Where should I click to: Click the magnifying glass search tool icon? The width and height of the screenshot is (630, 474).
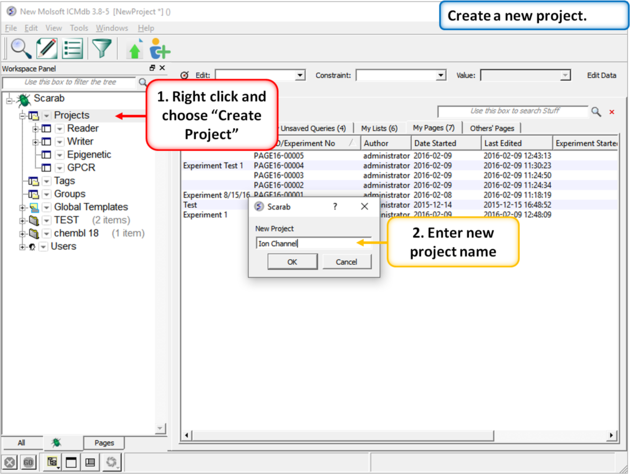[20, 48]
